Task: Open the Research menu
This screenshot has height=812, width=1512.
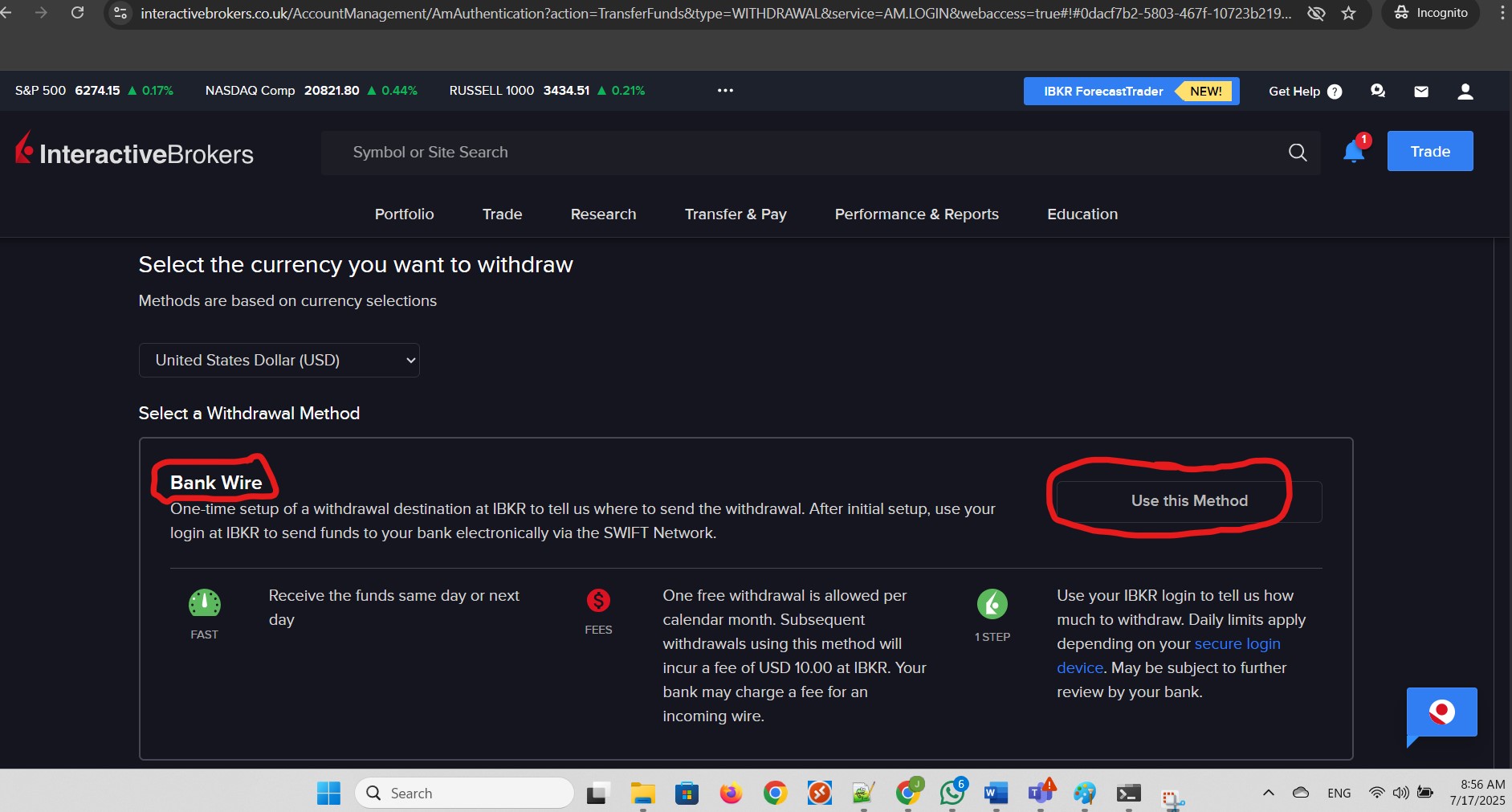Action: [x=604, y=214]
